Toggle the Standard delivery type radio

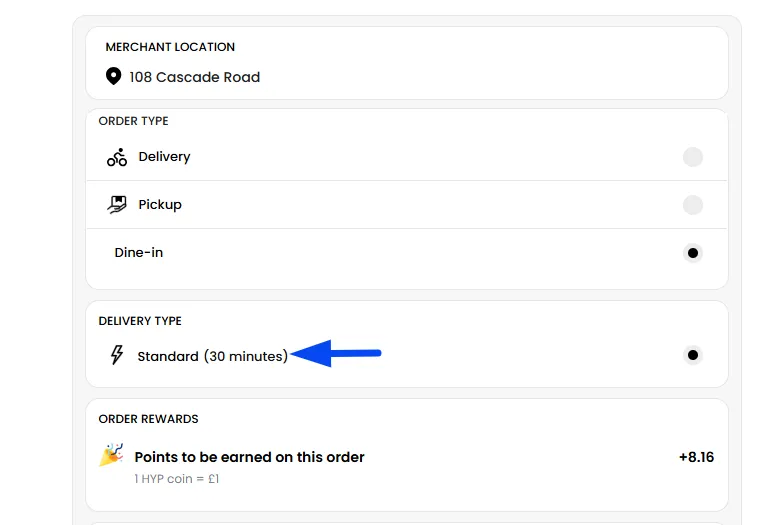(x=692, y=355)
